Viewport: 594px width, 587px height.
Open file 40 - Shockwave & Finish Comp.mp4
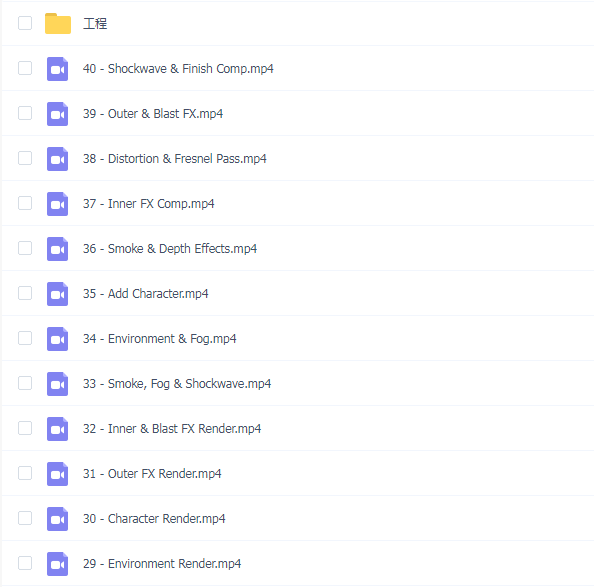[178, 69]
